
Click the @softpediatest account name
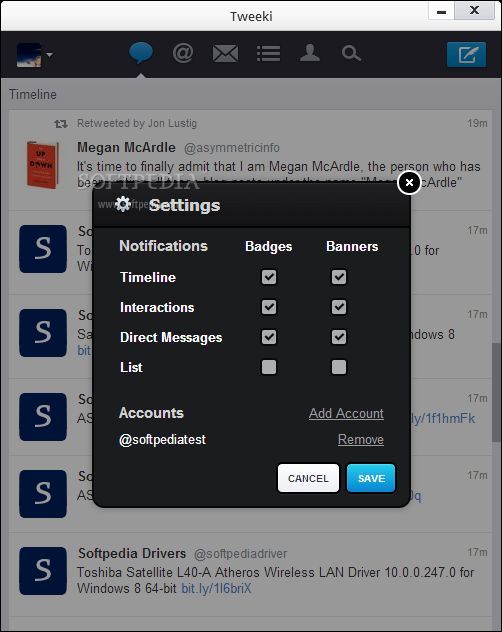pos(162,439)
